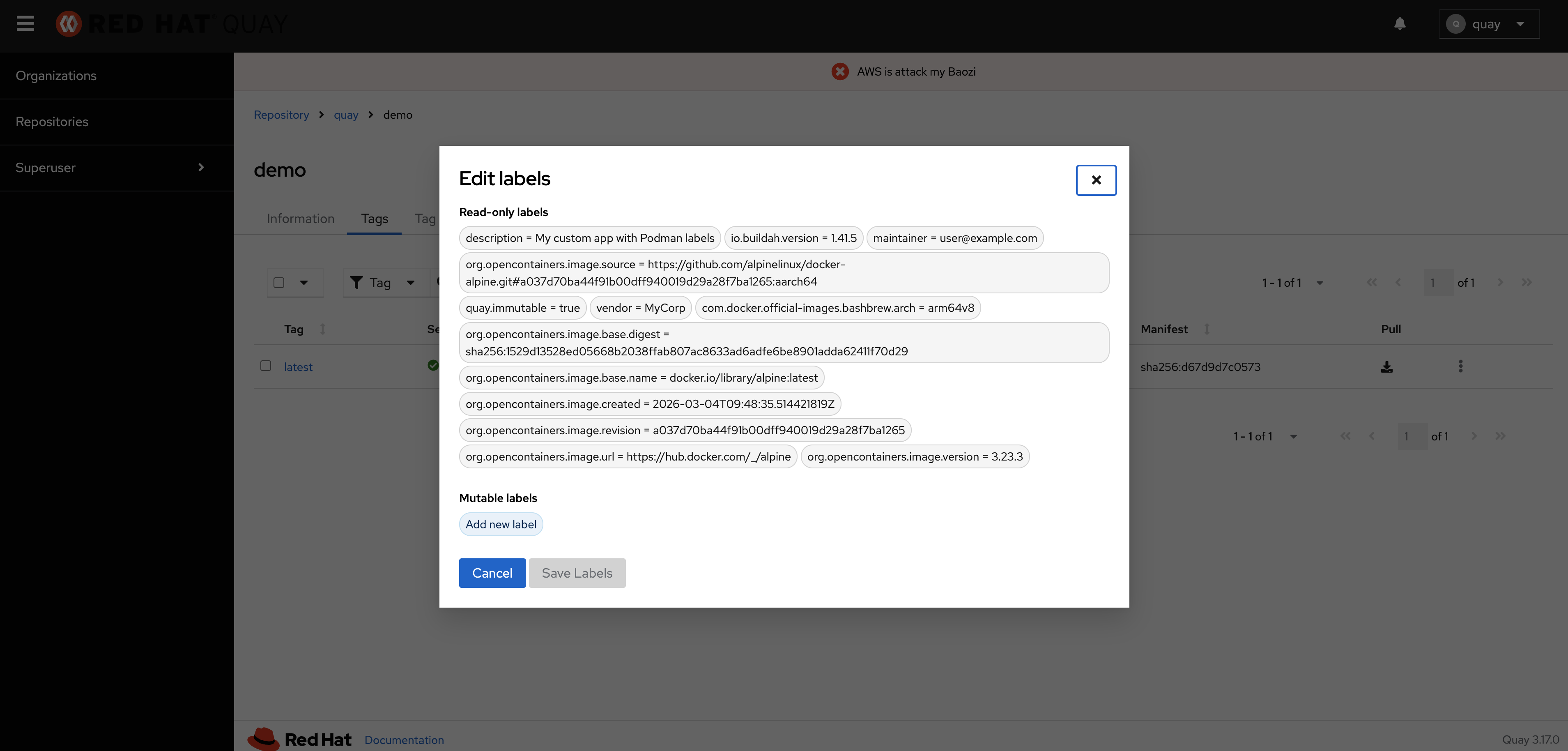Check the latest tag row checkbox
Image resolution: width=1568 pixels, height=751 pixels.
265,366
